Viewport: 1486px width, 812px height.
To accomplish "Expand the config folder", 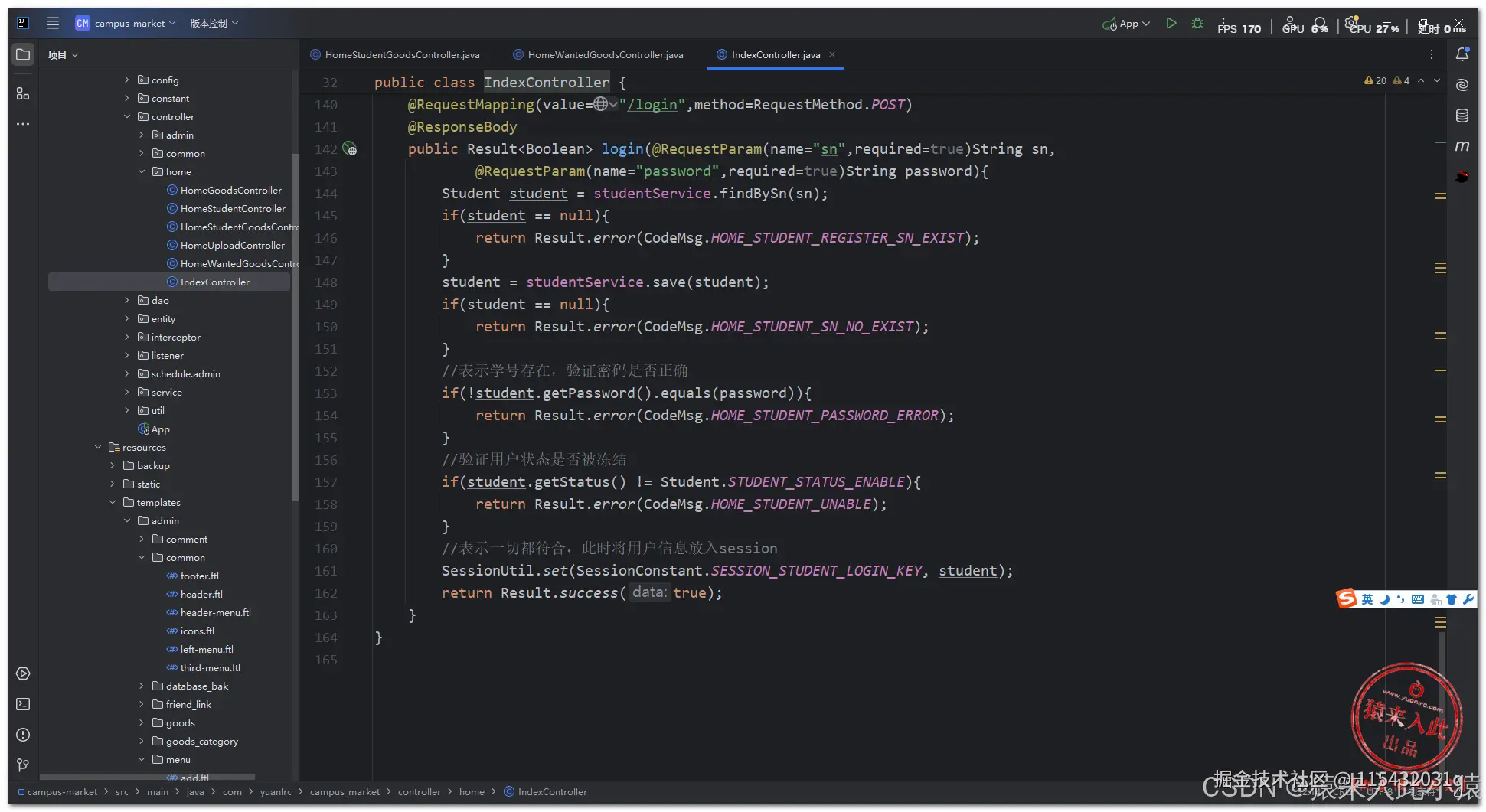I will (127, 80).
